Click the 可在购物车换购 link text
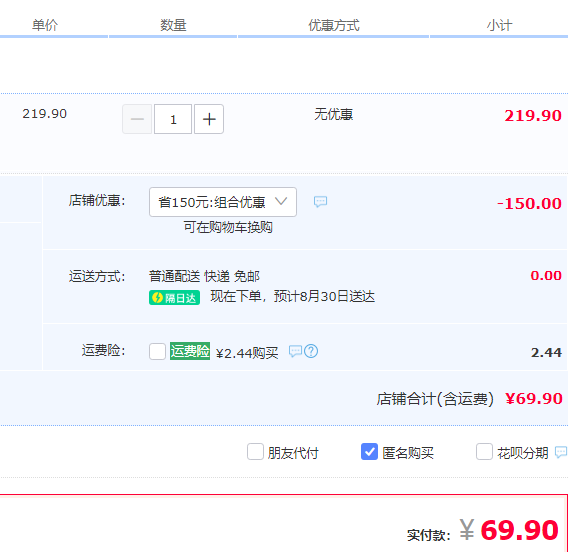The height and width of the screenshot is (552, 588). pos(228,227)
